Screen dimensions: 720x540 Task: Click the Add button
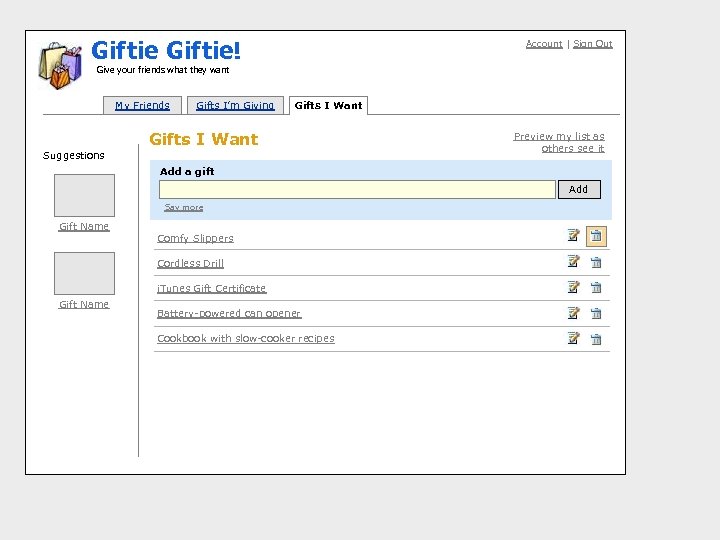pos(579,189)
